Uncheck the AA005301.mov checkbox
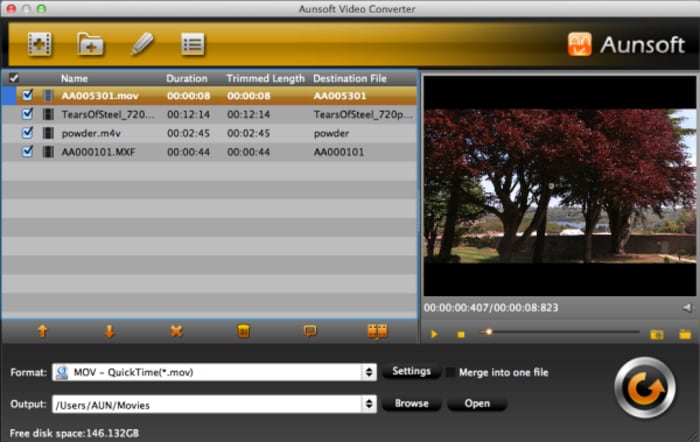The height and width of the screenshot is (442, 700). click(27, 95)
